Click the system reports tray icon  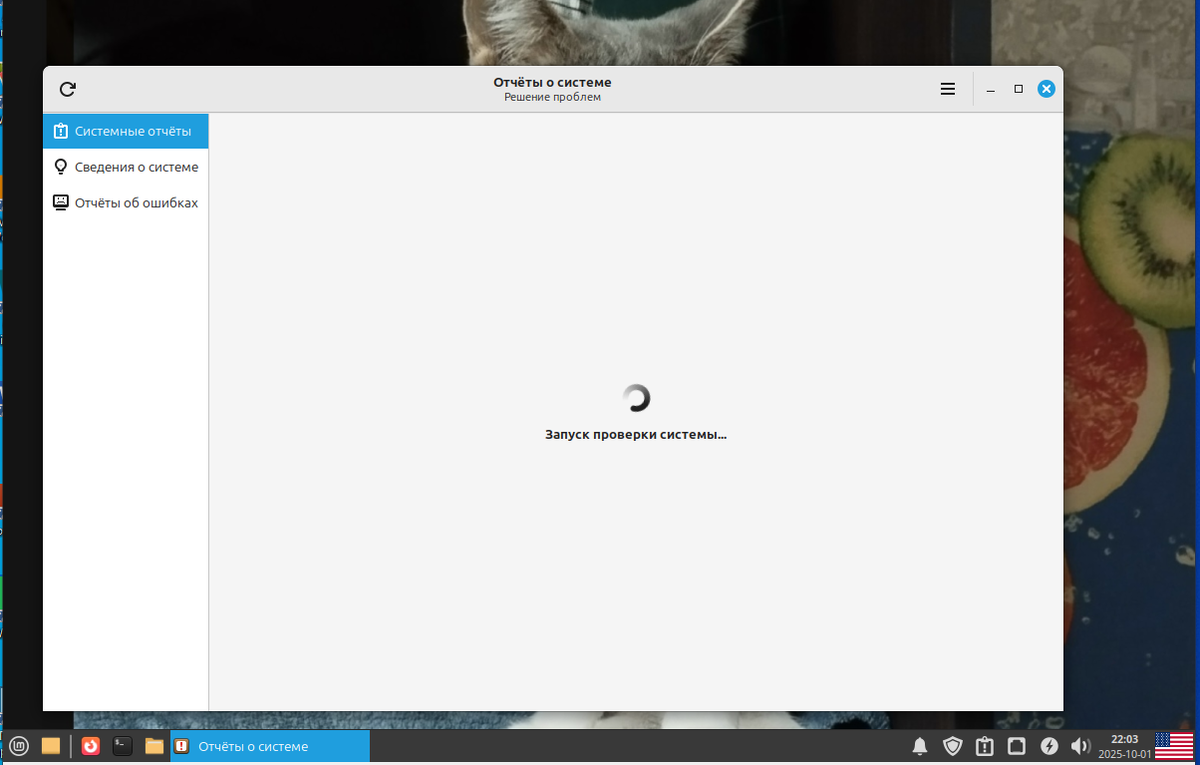click(984, 746)
